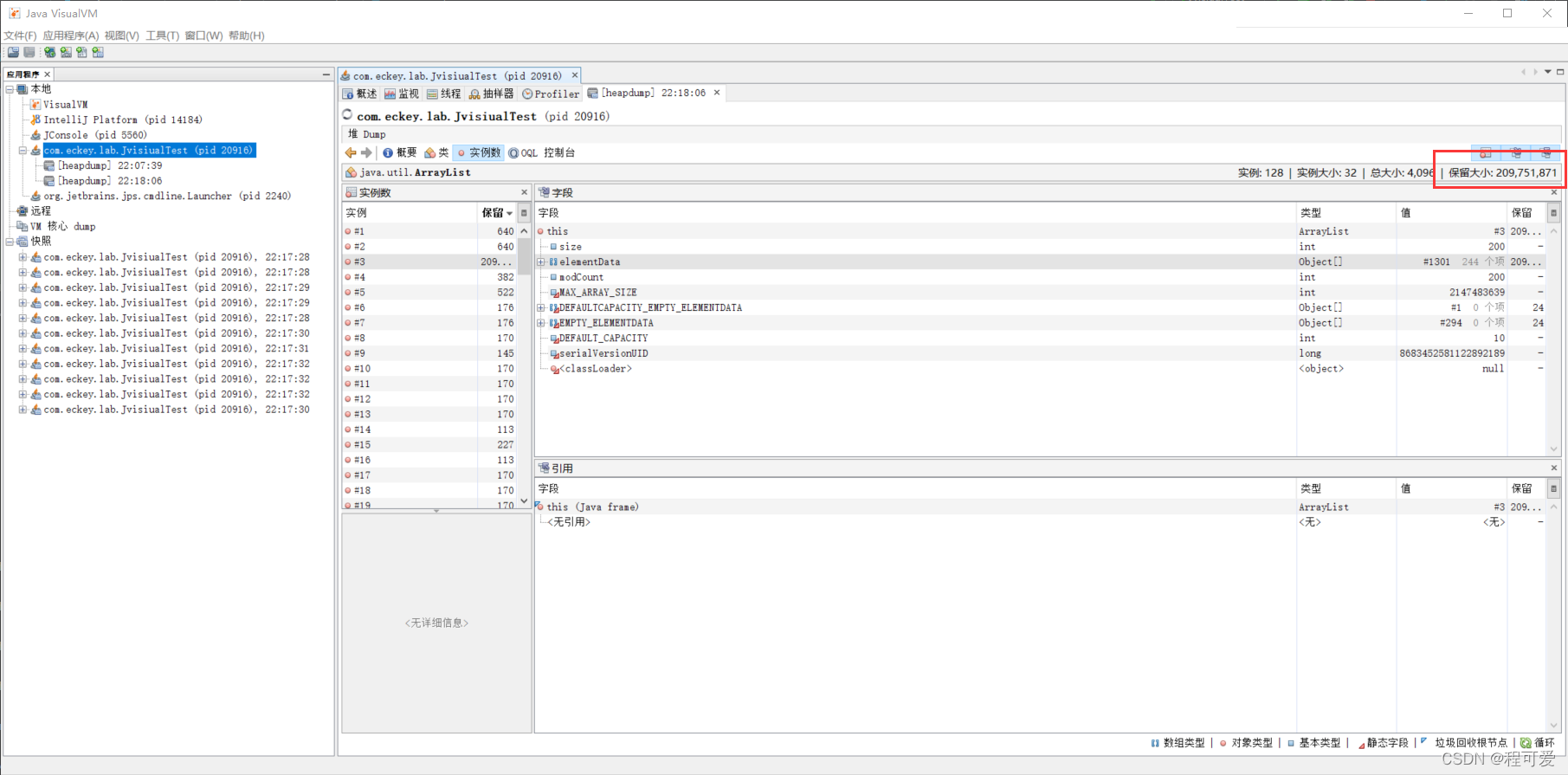Image resolution: width=1568 pixels, height=775 pixels.
Task: Go forward with the grey right arrow
Action: [366, 152]
